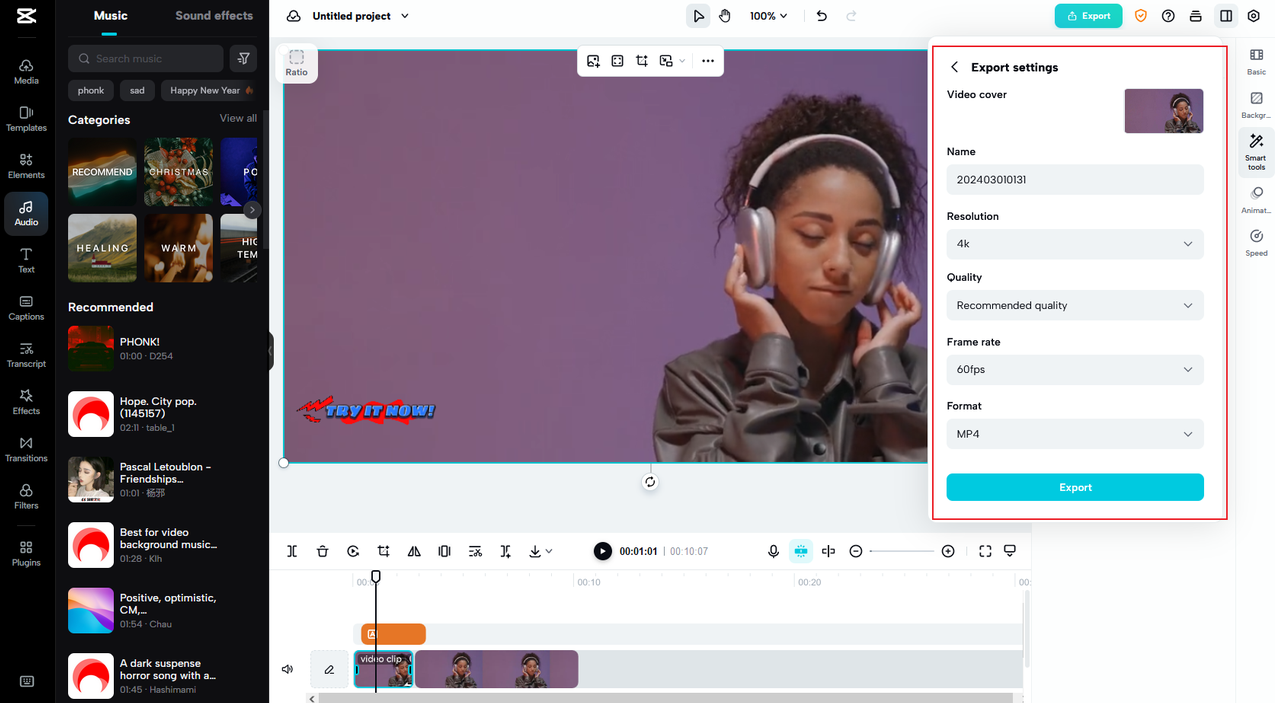Click the crop icon in timeline toolbar
Viewport: 1275px width, 703px height.
[383, 551]
